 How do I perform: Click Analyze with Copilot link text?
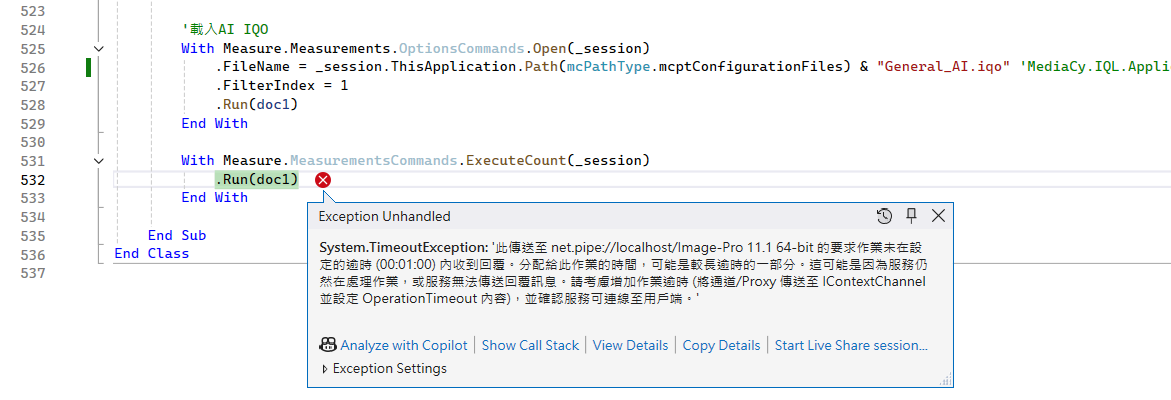click(403, 345)
